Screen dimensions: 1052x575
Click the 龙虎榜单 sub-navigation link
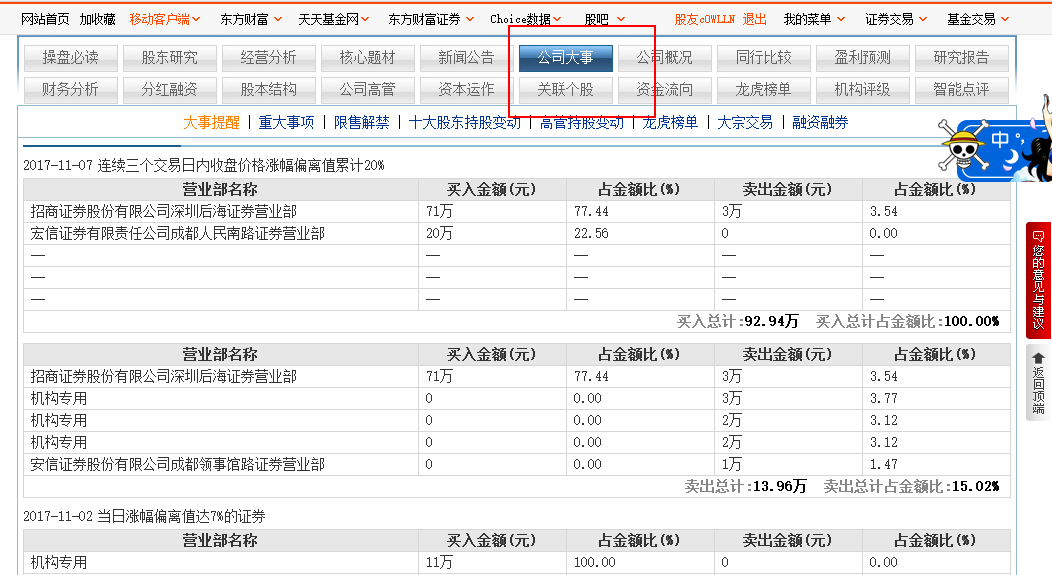click(670, 123)
